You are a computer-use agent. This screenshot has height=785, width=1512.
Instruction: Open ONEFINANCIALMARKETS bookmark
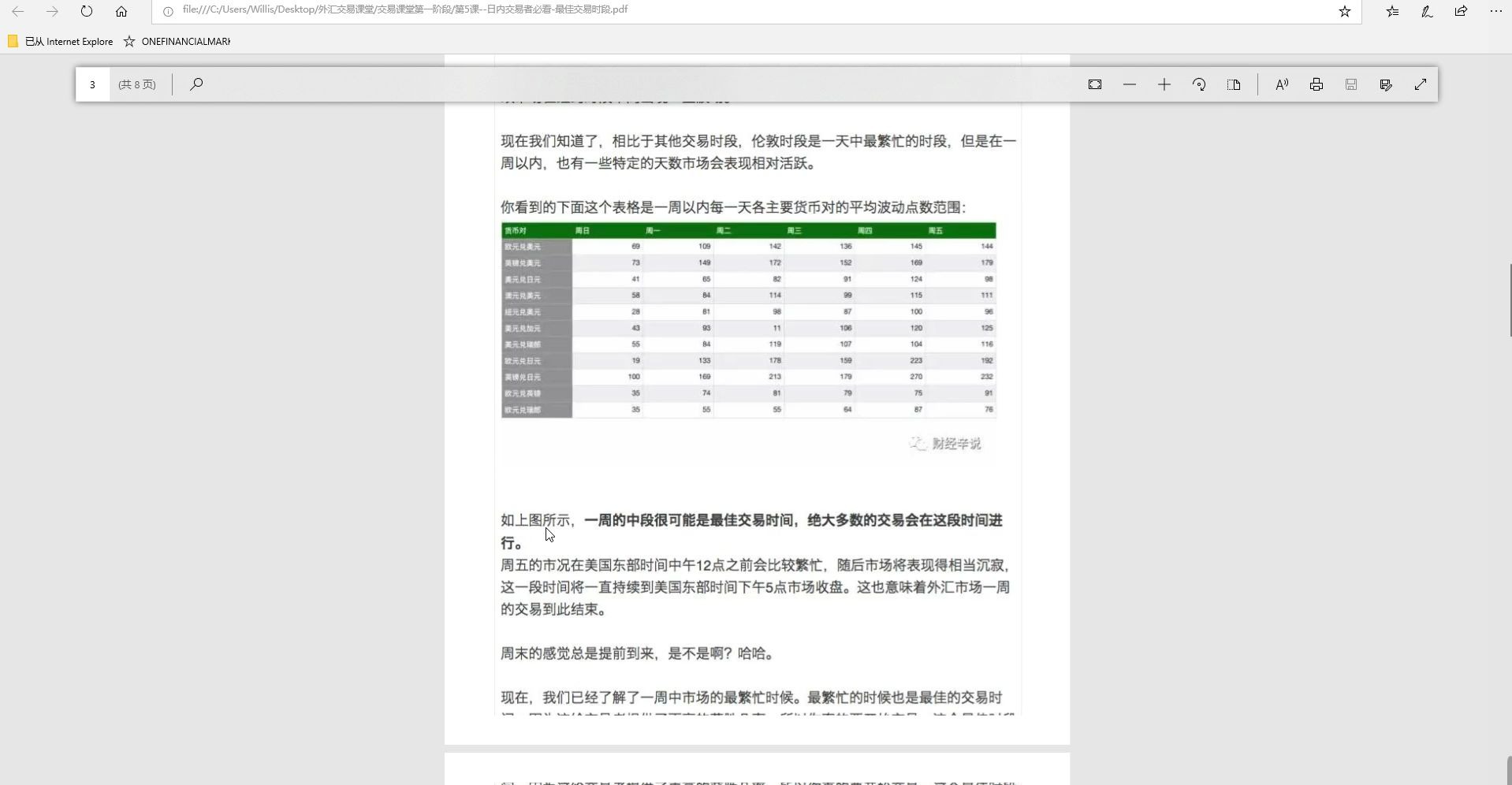point(177,41)
